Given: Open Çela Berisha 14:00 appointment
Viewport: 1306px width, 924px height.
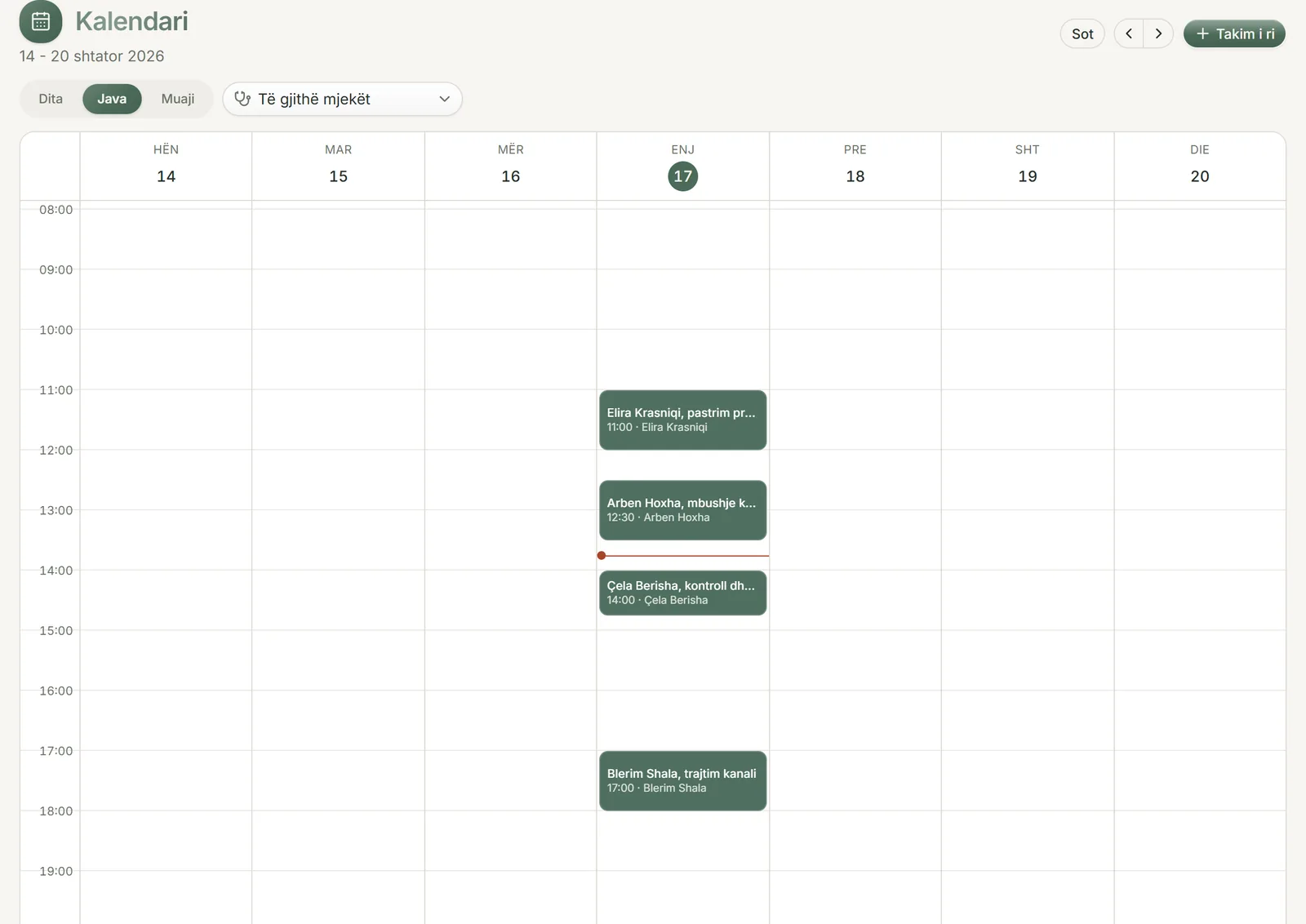Looking at the screenshot, I should 682,593.
